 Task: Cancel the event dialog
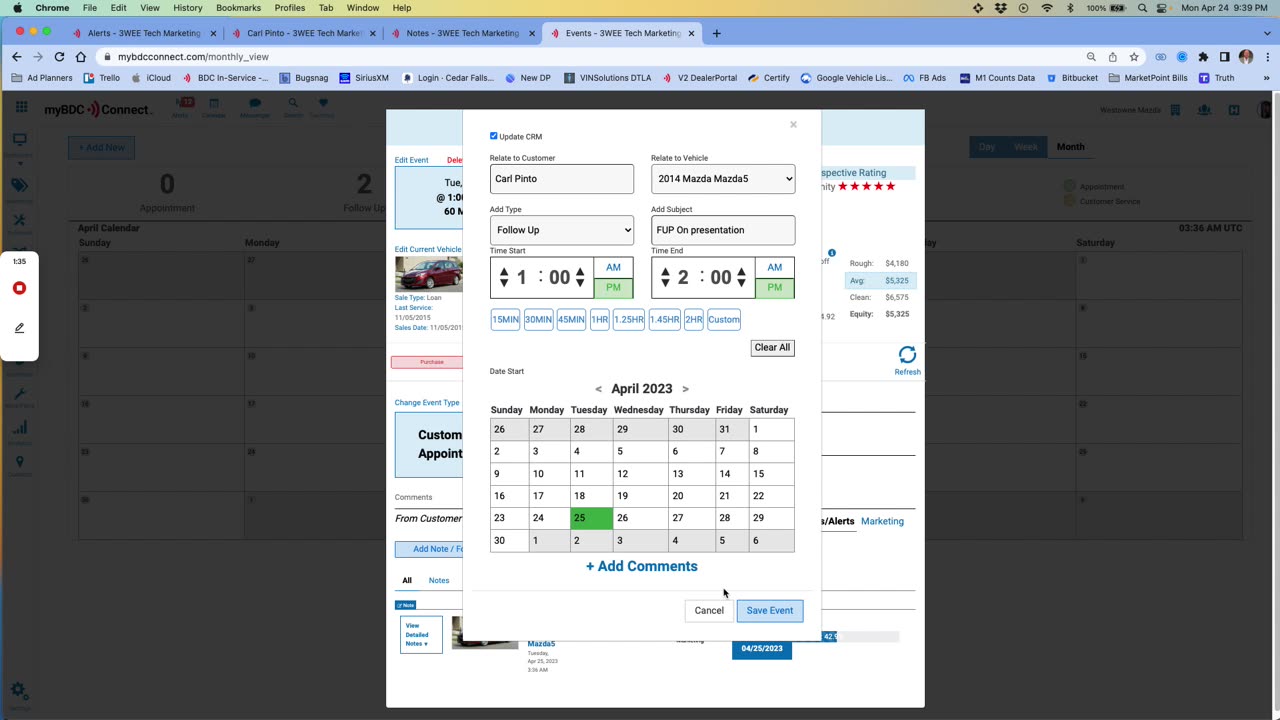click(709, 611)
